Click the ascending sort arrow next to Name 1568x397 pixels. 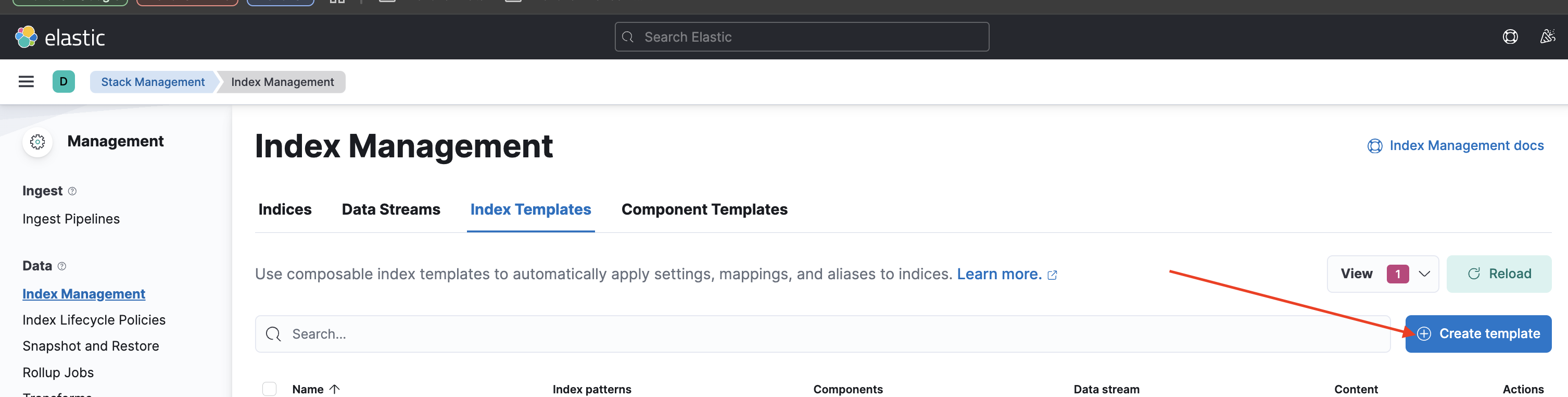(x=334, y=389)
